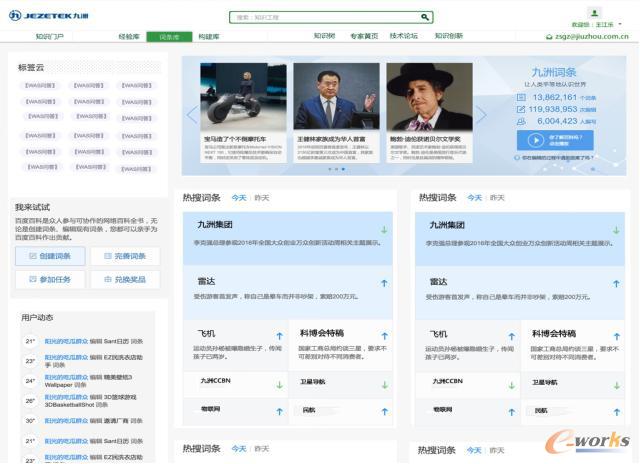Select the first carousel pagination dot
The image size is (640, 464).
coord(330,169)
